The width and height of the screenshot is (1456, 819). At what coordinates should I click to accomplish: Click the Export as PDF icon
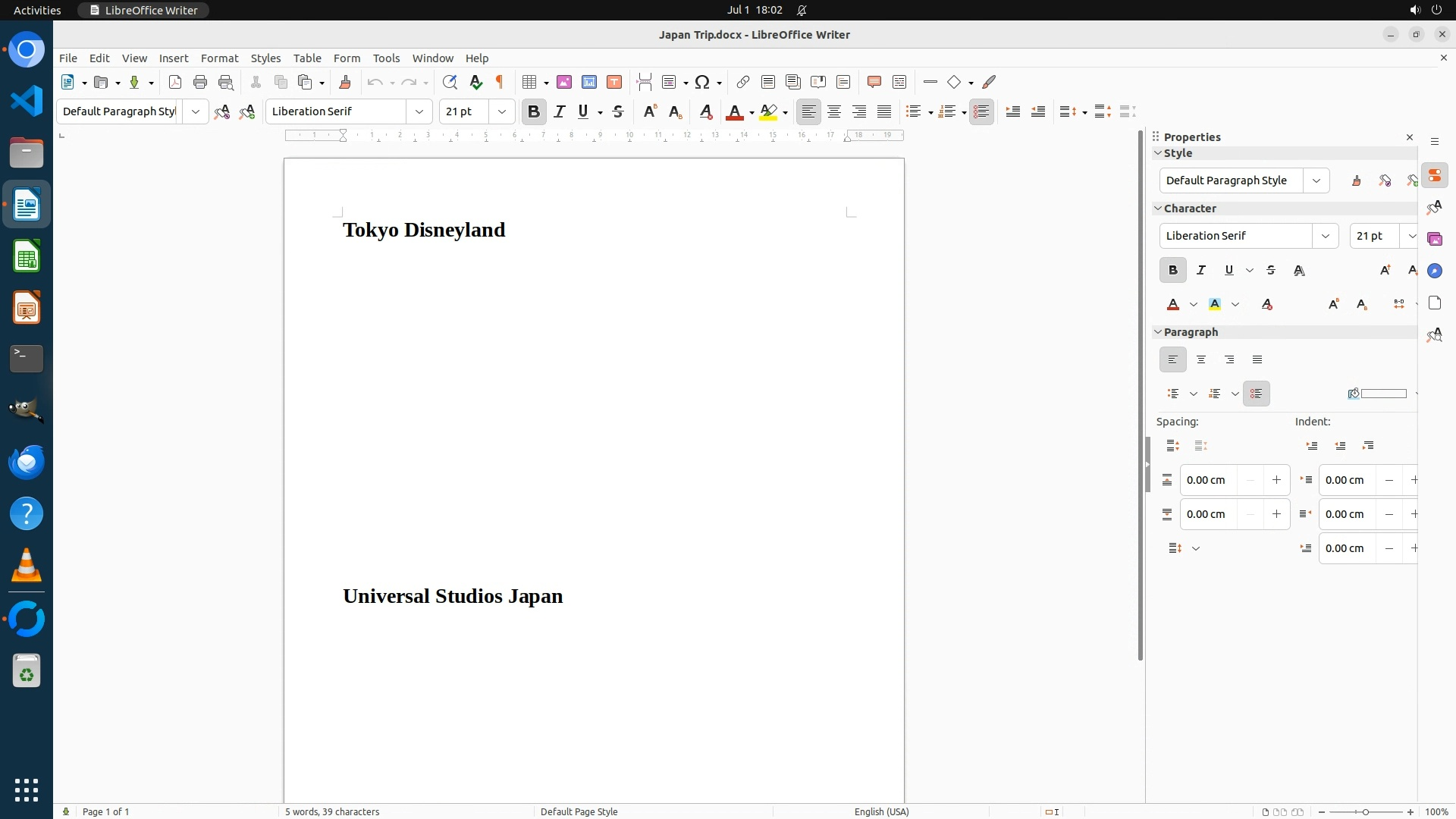pyautogui.click(x=175, y=82)
